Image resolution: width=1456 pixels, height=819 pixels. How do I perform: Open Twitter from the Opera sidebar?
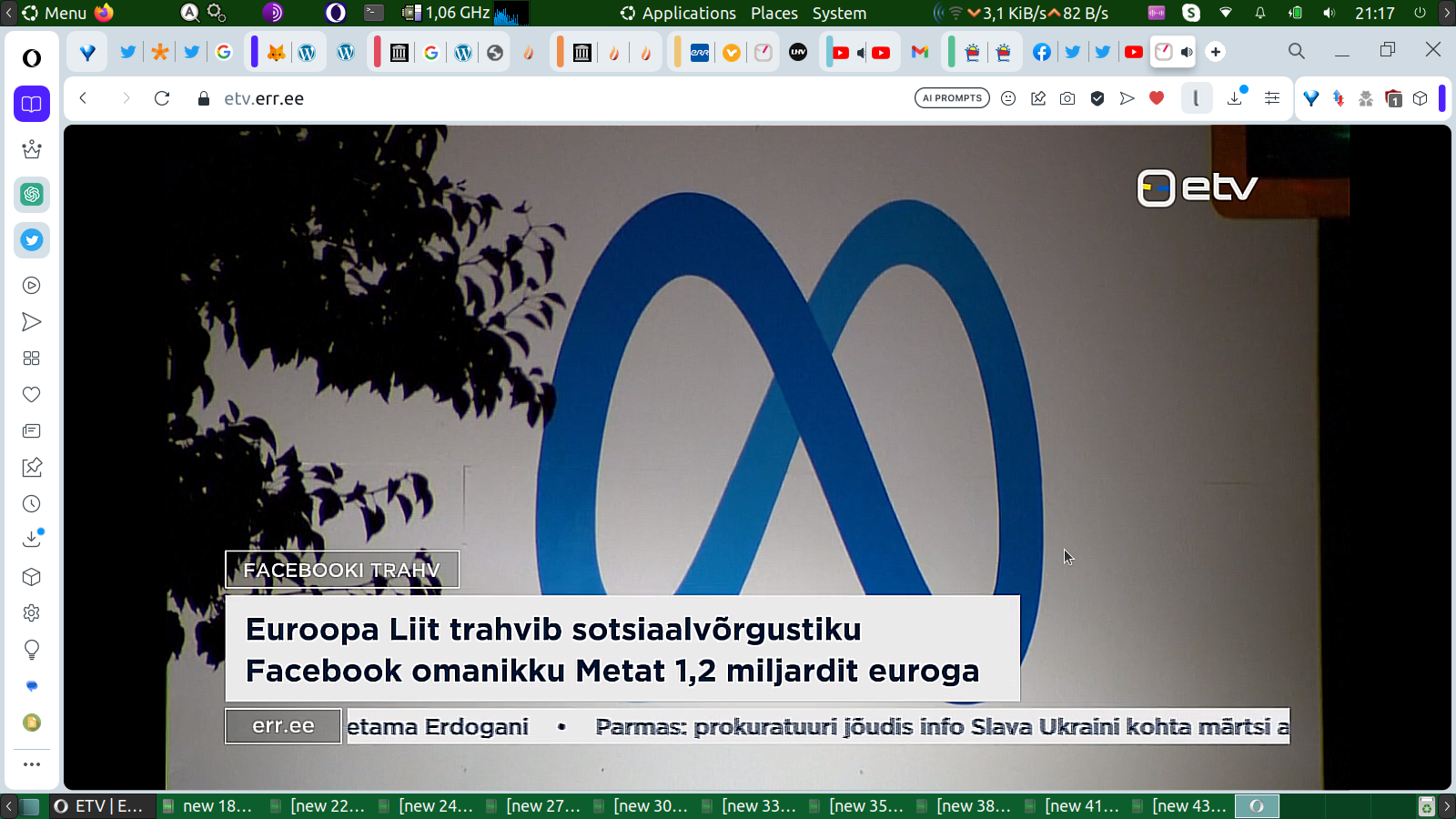point(32,240)
